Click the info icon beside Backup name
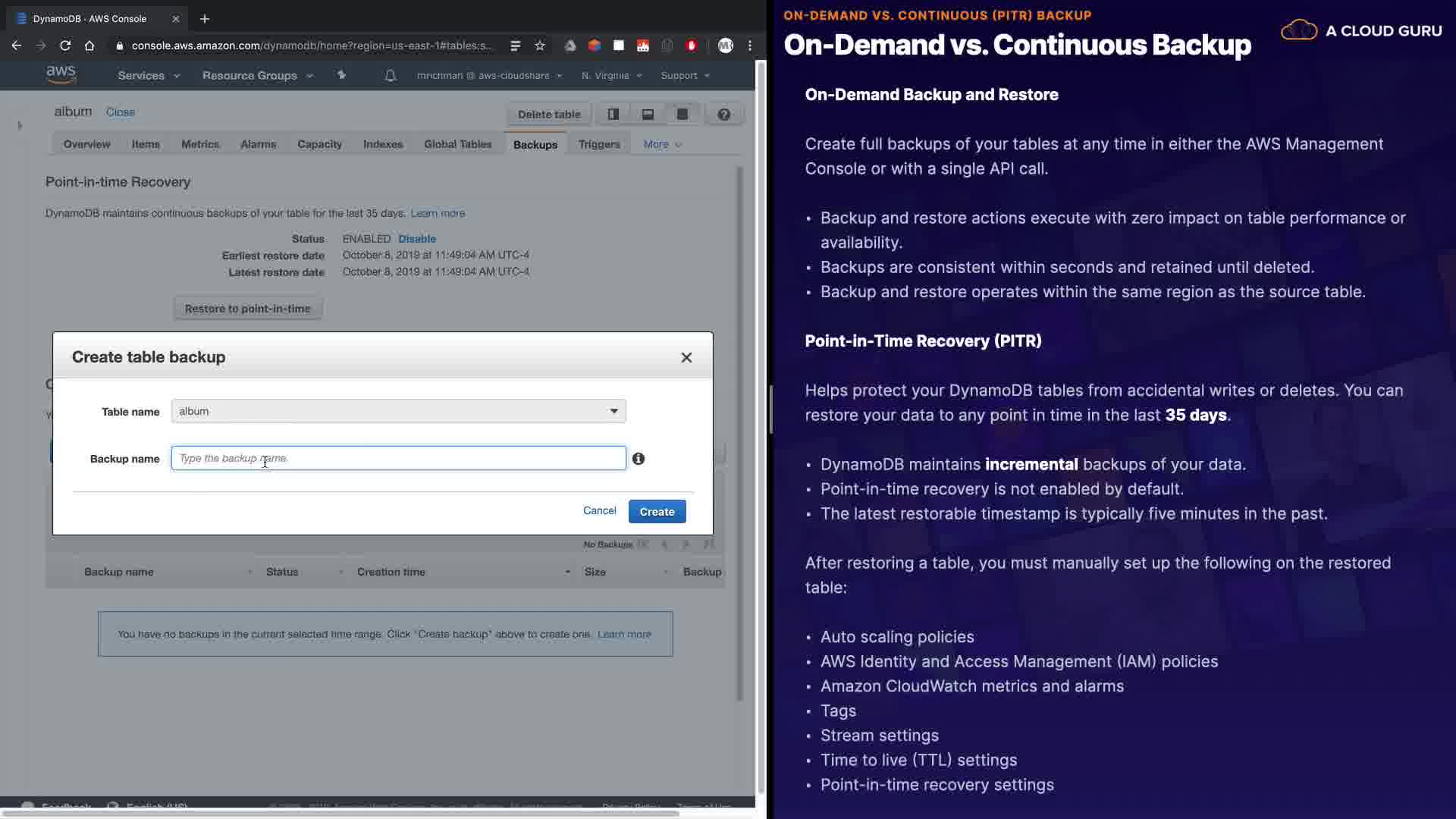The height and width of the screenshot is (819, 1456). pos(639,459)
